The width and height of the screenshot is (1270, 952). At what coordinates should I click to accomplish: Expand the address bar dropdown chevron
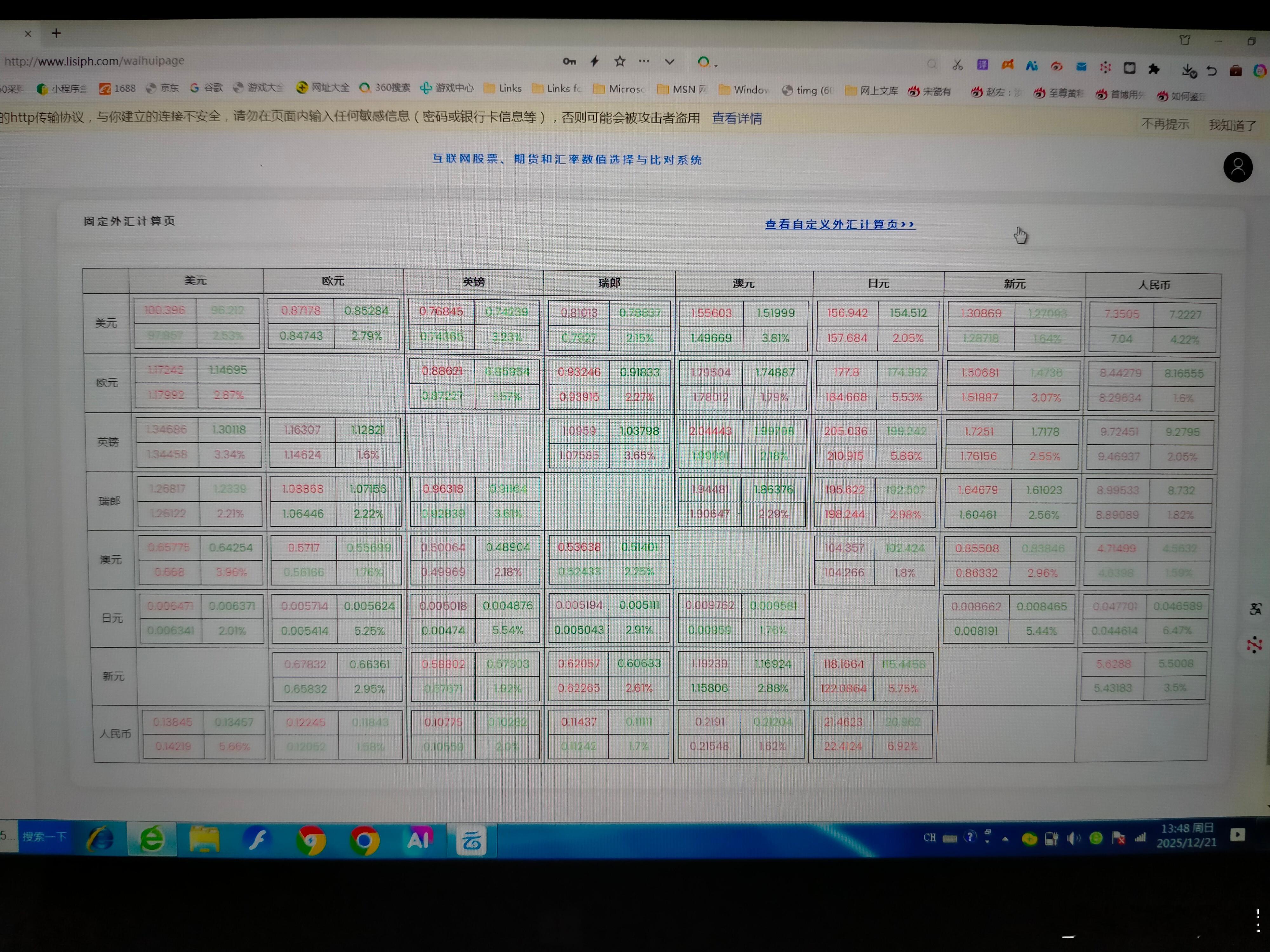pos(669,61)
